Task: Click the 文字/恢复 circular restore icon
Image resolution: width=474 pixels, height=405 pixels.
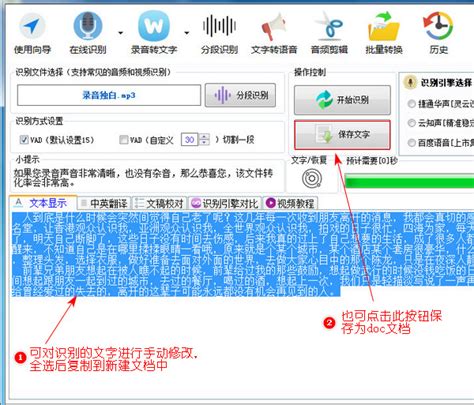Action: tap(312, 178)
